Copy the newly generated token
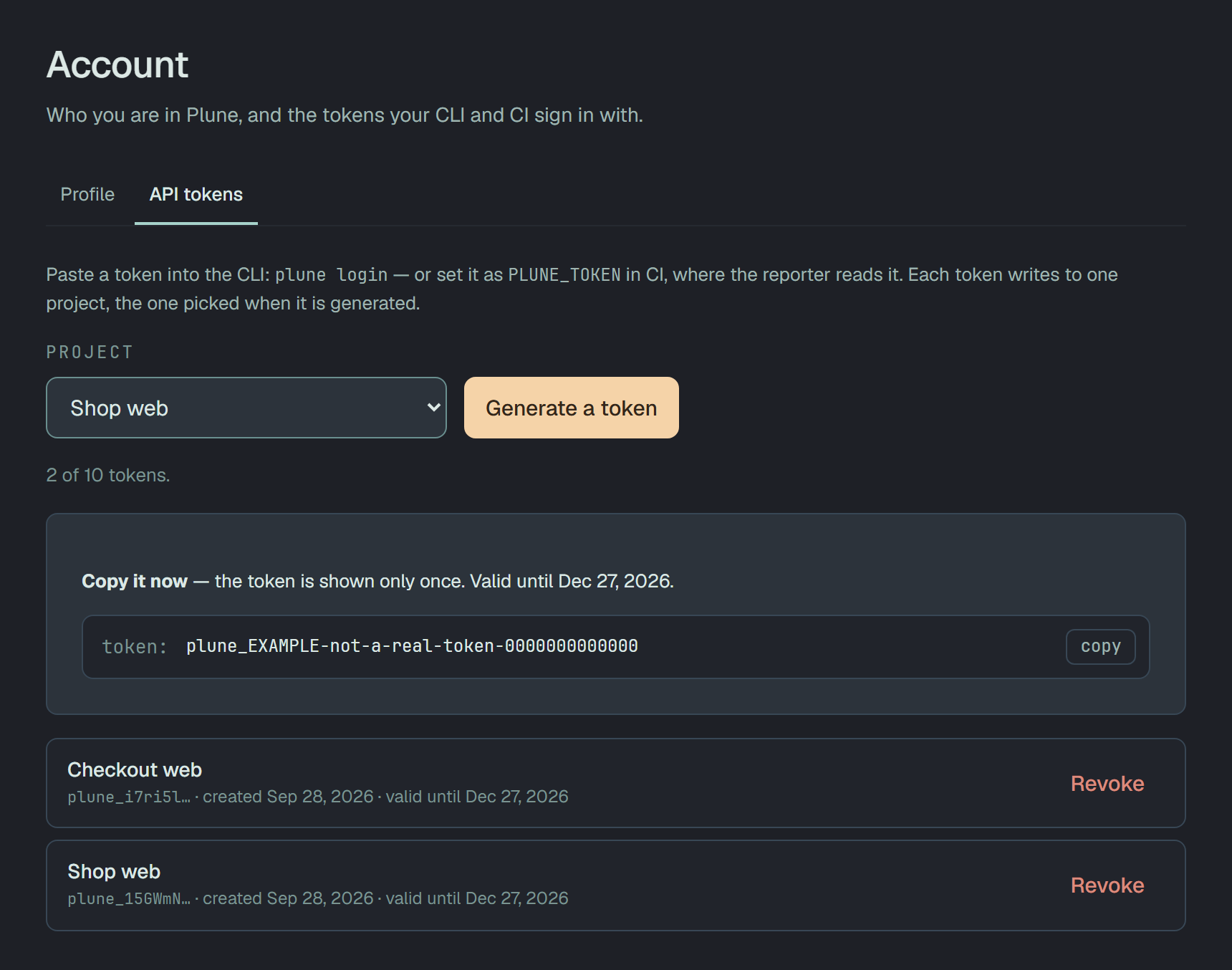 [x=1100, y=646]
